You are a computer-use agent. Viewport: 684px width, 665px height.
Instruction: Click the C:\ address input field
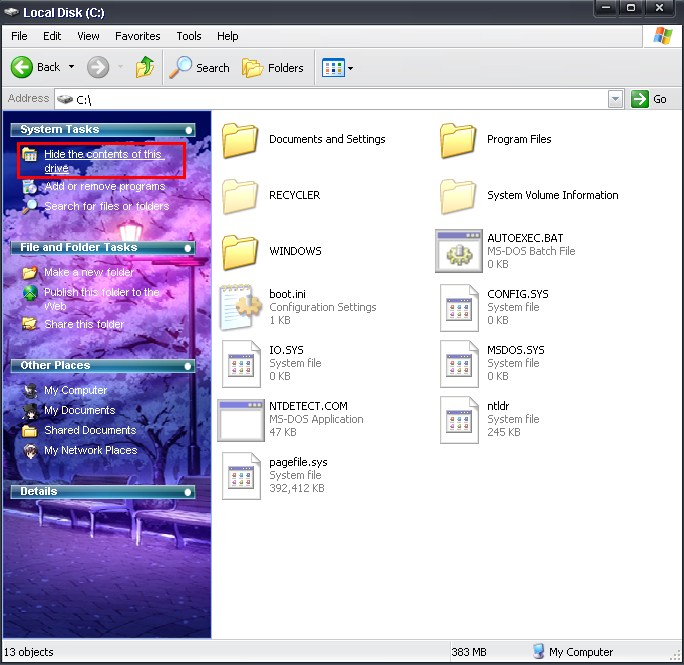(x=332, y=99)
